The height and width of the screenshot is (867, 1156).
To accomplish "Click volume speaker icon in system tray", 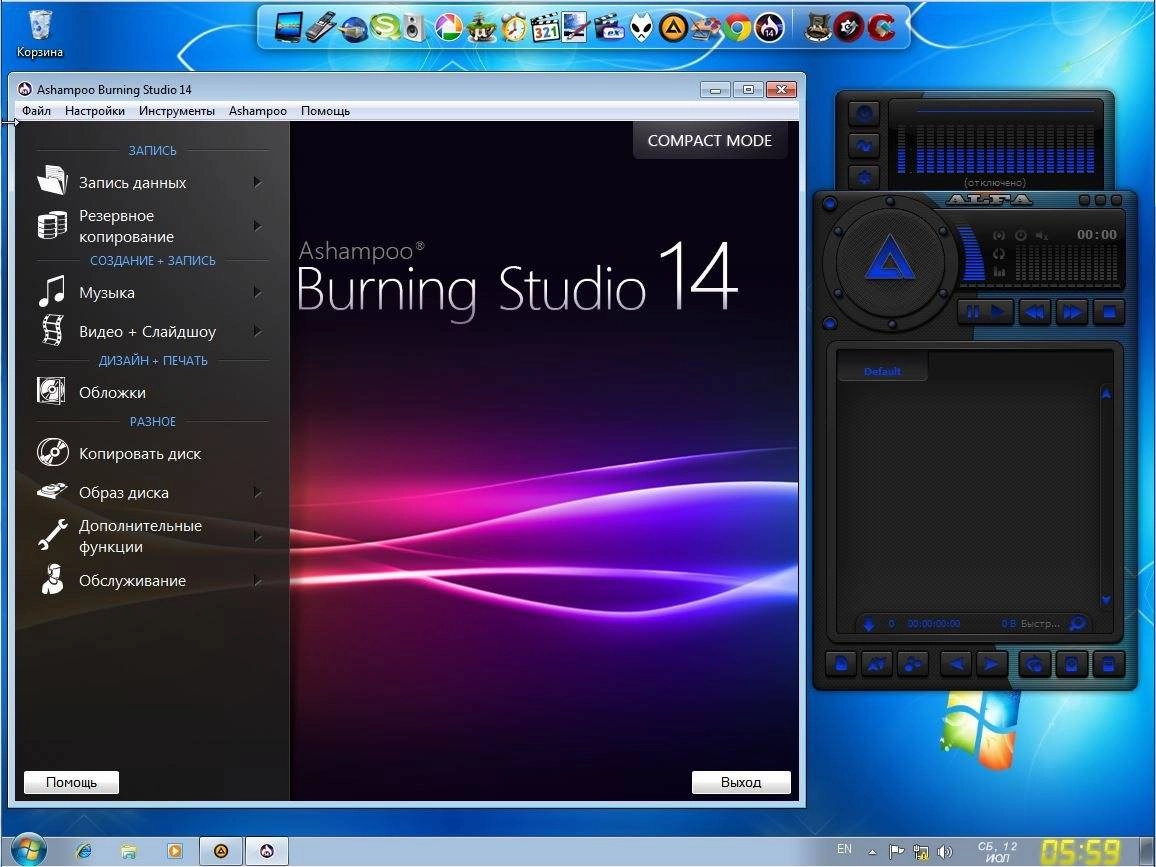I will coord(944,852).
